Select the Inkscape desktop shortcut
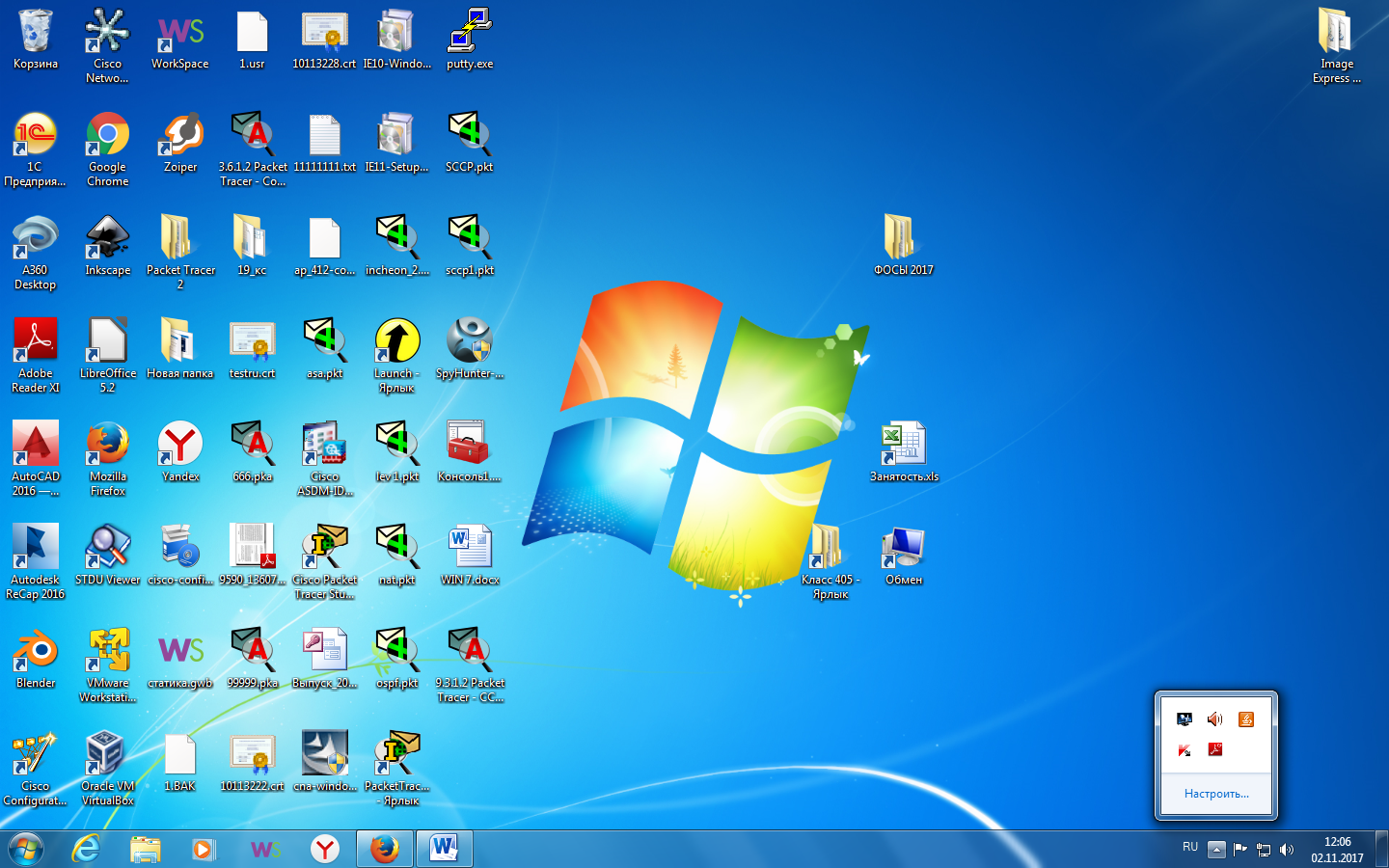Screen dimensions: 1389x868 click(x=107, y=246)
